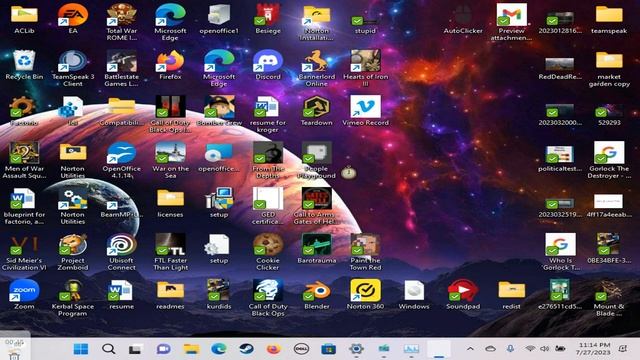Open Paint the Town Red icon
Image resolution: width=640 pixels, height=360 pixels.
365,245
